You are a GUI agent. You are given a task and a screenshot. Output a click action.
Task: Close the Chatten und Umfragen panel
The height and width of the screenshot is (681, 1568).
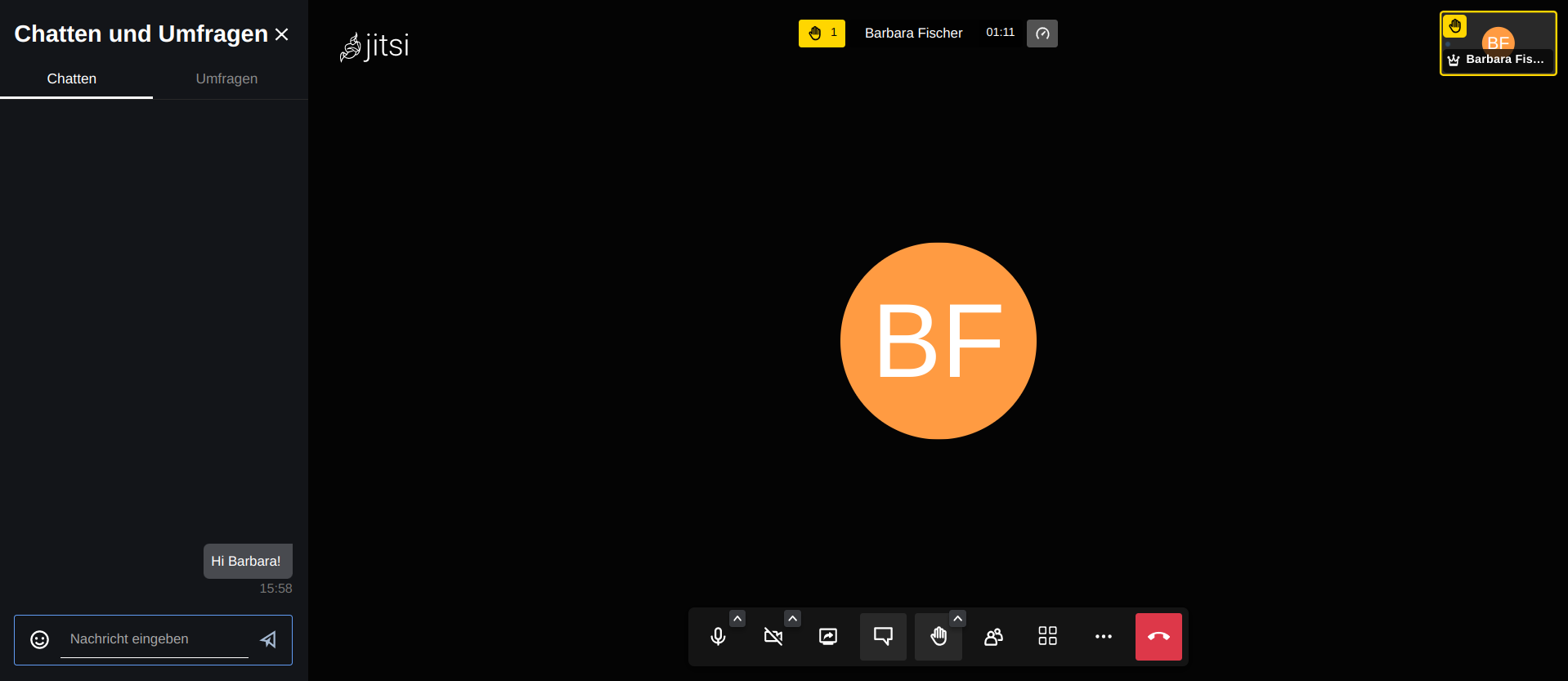[282, 34]
